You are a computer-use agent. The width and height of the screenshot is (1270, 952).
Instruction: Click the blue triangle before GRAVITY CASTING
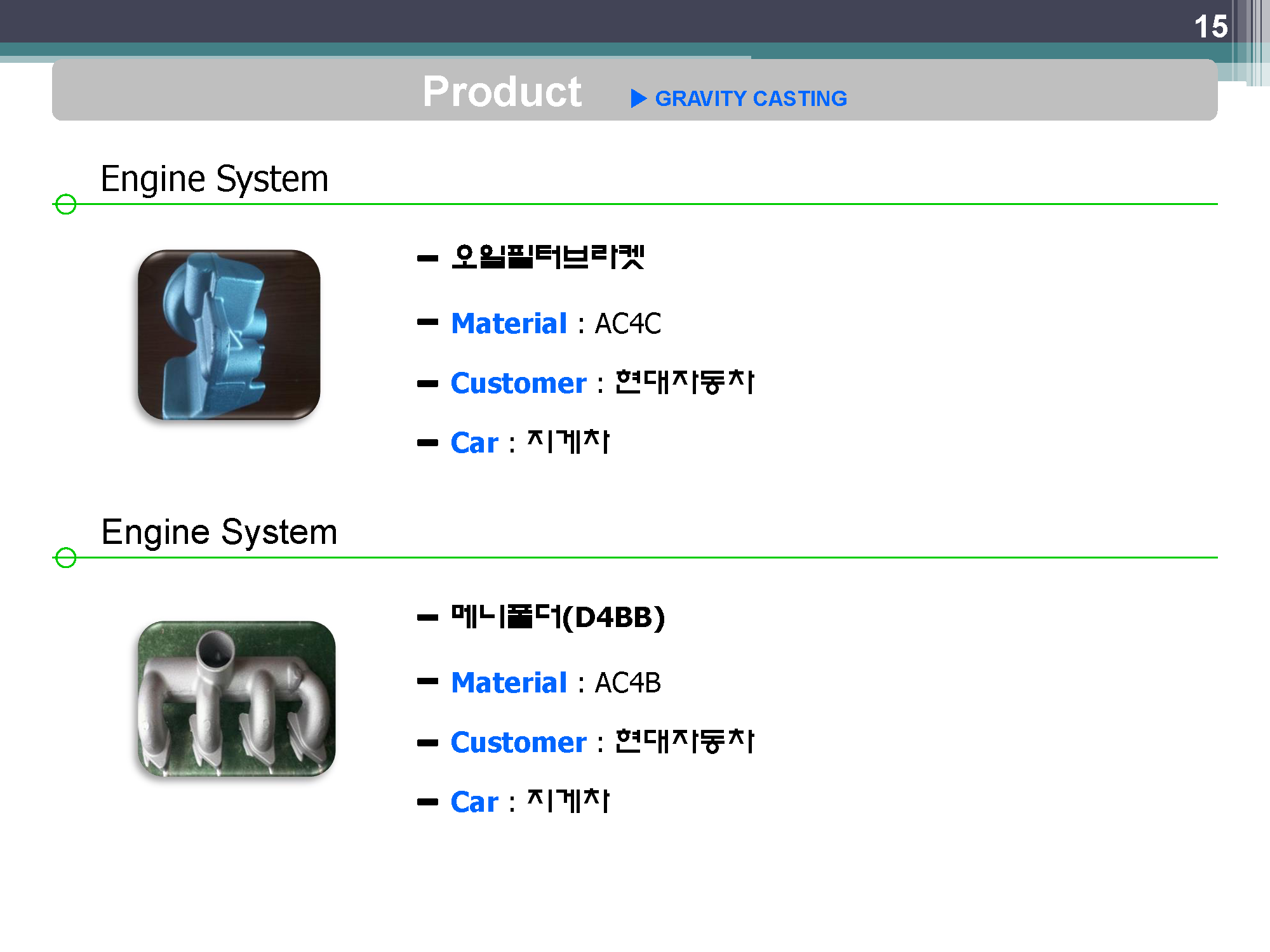click(639, 98)
